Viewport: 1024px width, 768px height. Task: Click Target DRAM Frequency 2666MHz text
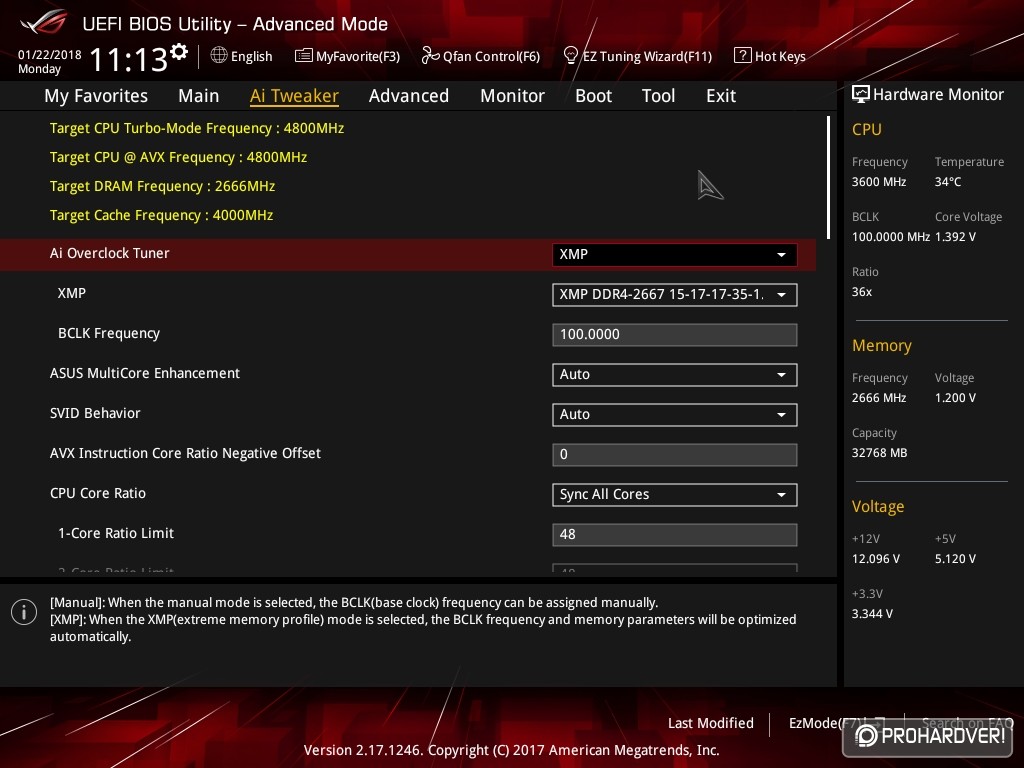click(x=163, y=186)
